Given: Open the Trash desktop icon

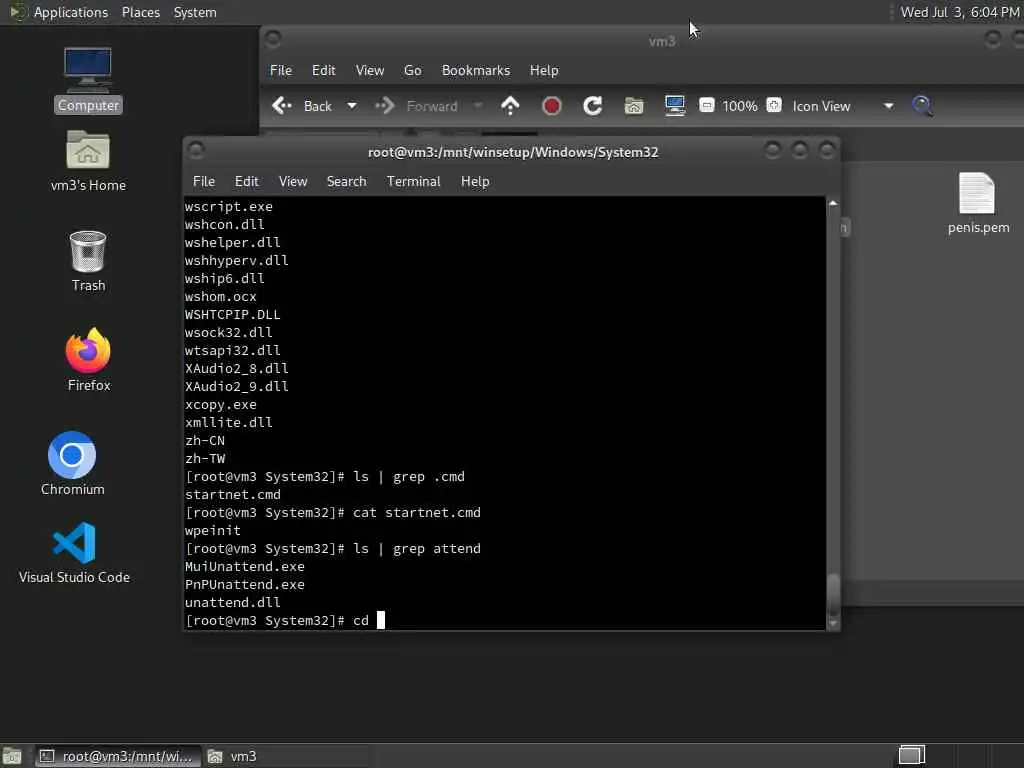Looking at the screenshot, I should 88,261.
